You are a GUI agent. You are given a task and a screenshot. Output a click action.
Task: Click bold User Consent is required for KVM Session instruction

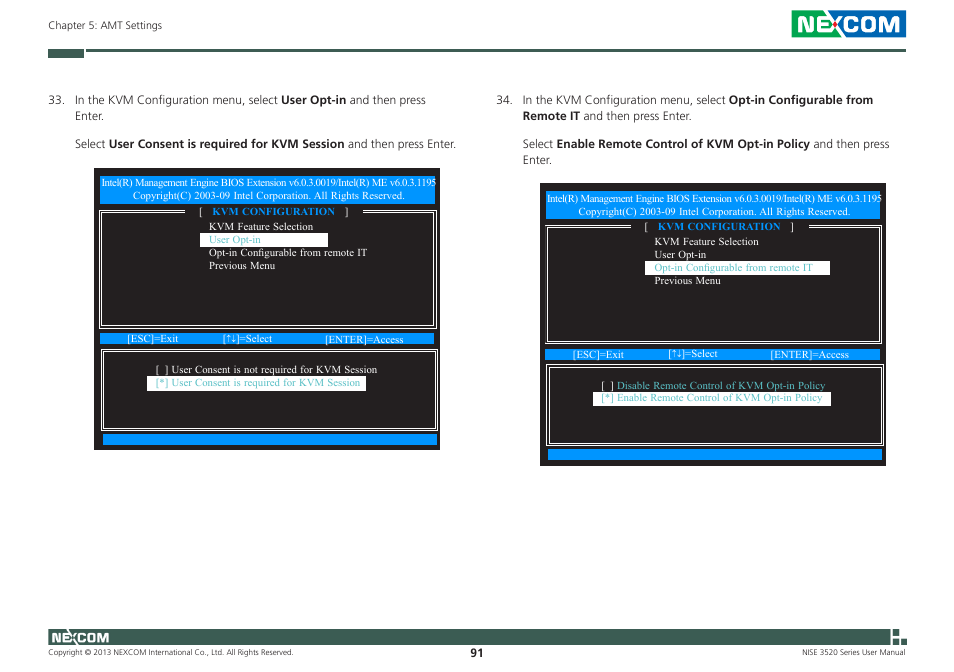point(226,144)
